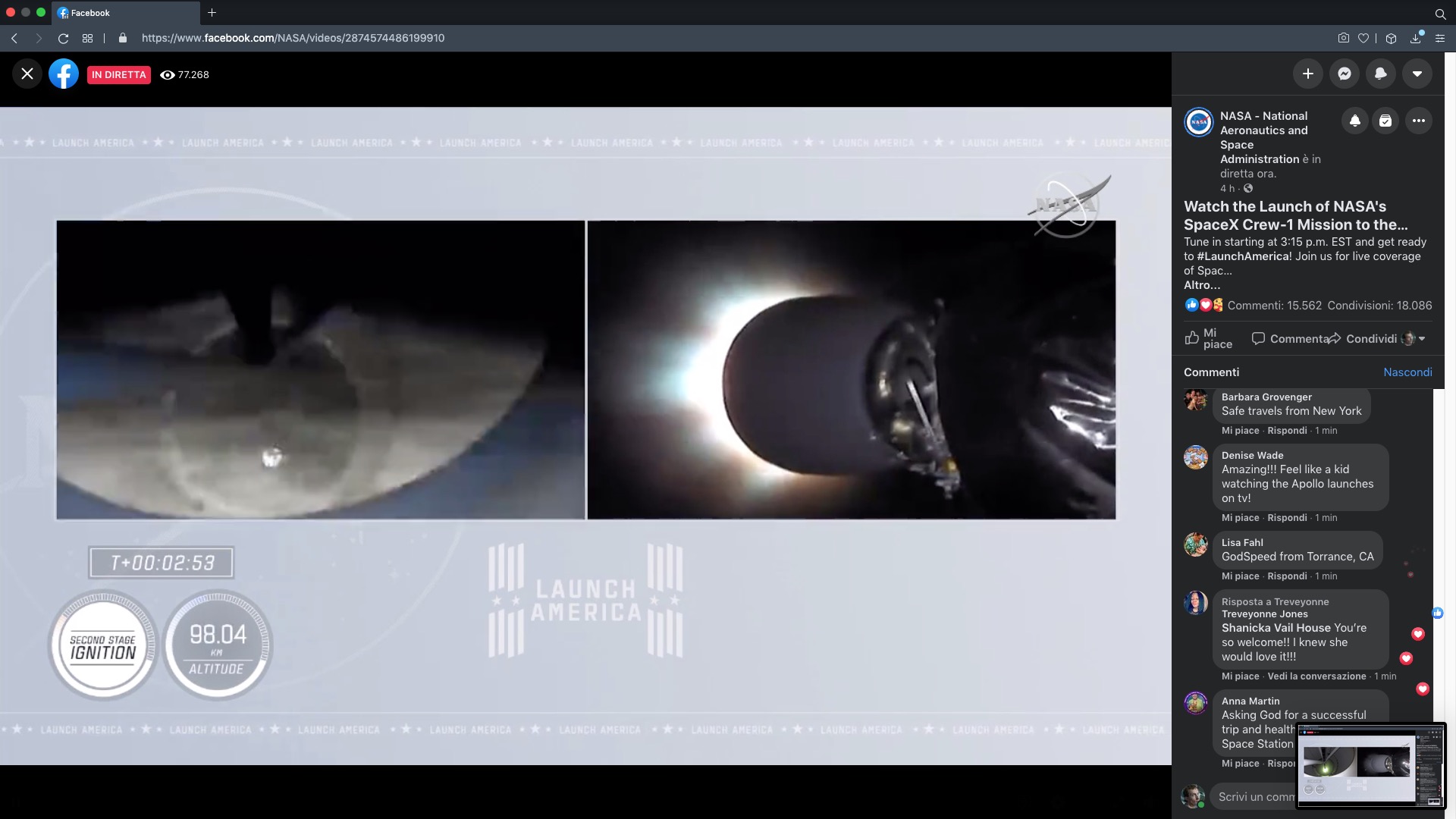The image size is (1456, 819).
Task: Go to Facebook home via the logo
Action: pos(64,74)
